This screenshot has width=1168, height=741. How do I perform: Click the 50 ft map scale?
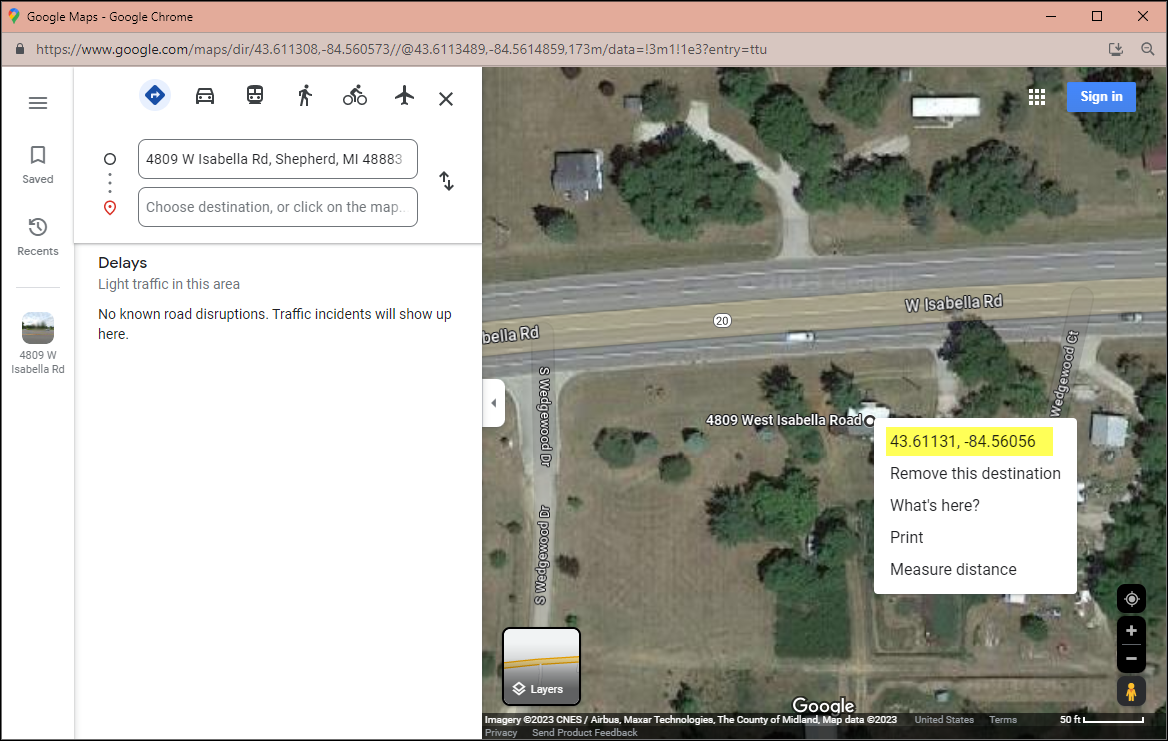1102,719
